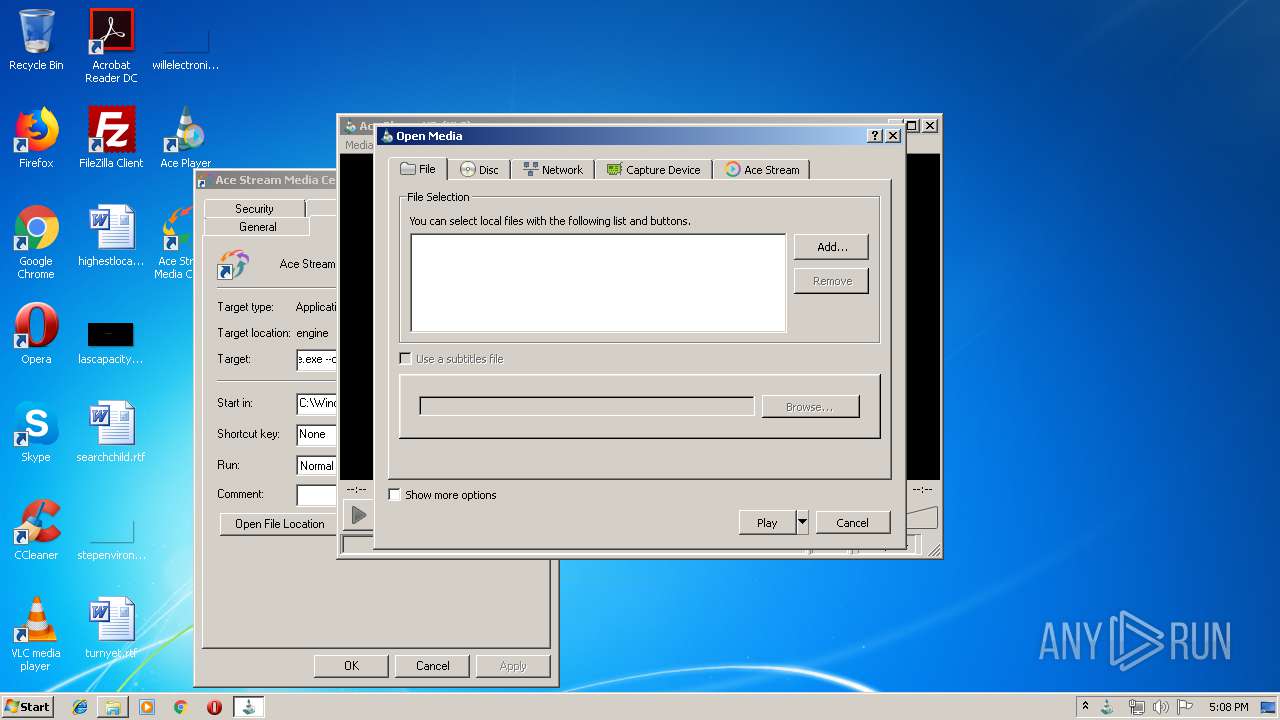Launch Internet Explorer from the taskbar
The height and width of the screenshot is (720, 1280).
pyautogui.click(x=80, y=707)
